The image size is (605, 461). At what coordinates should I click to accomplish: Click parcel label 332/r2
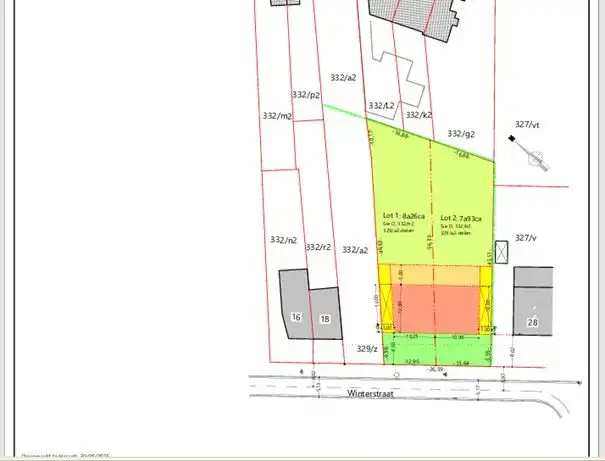(x=318, y=247)
